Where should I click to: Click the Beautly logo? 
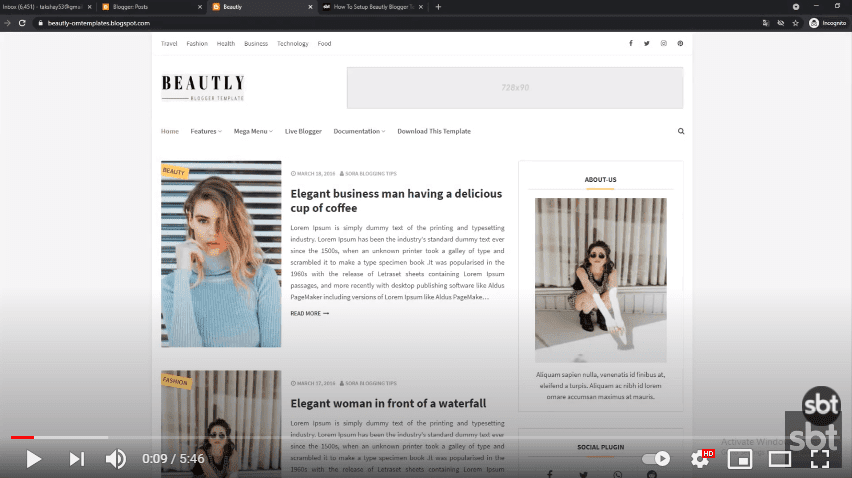pyautogui.click(x=203, y=87)
